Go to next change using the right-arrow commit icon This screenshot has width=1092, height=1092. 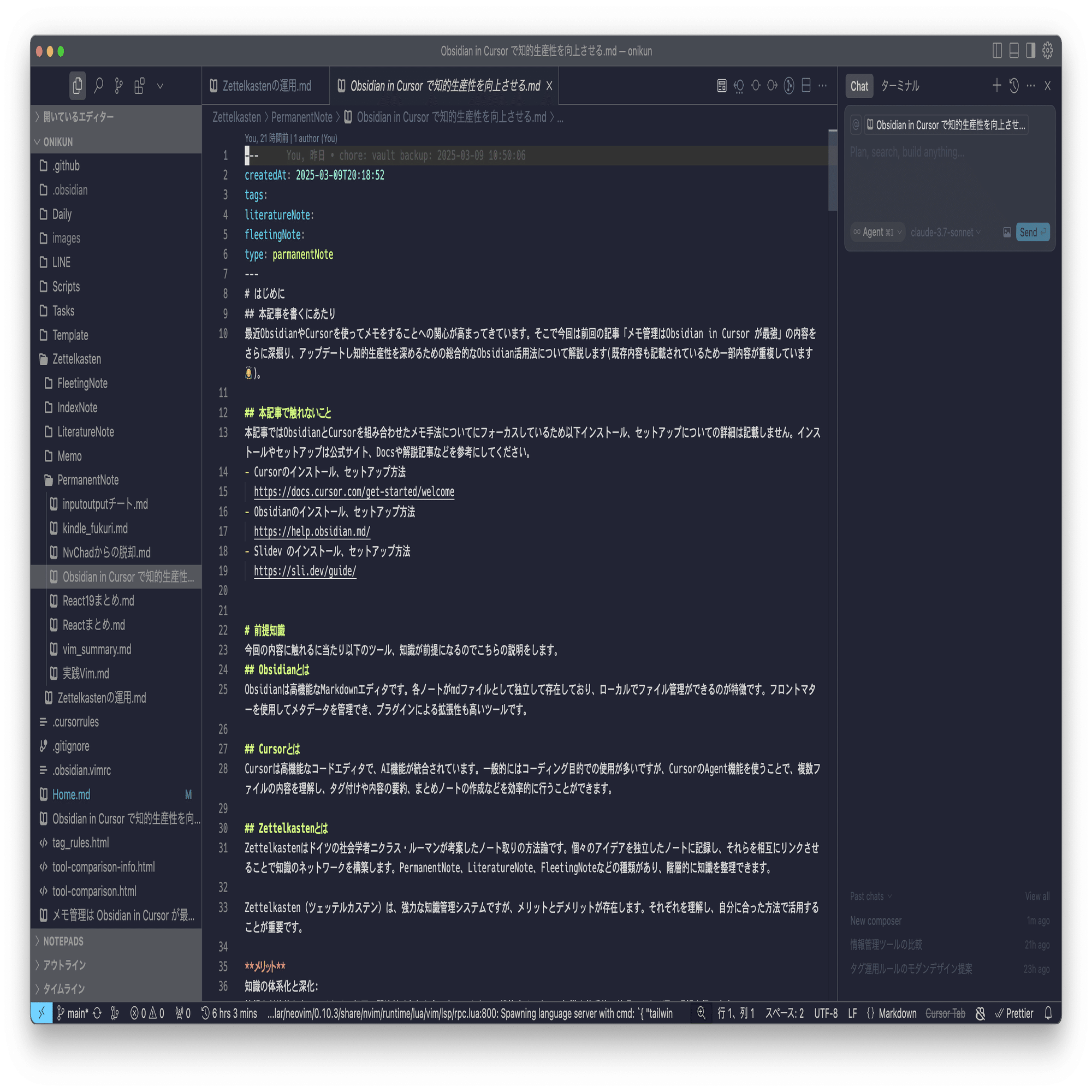(x=772, y=86)
